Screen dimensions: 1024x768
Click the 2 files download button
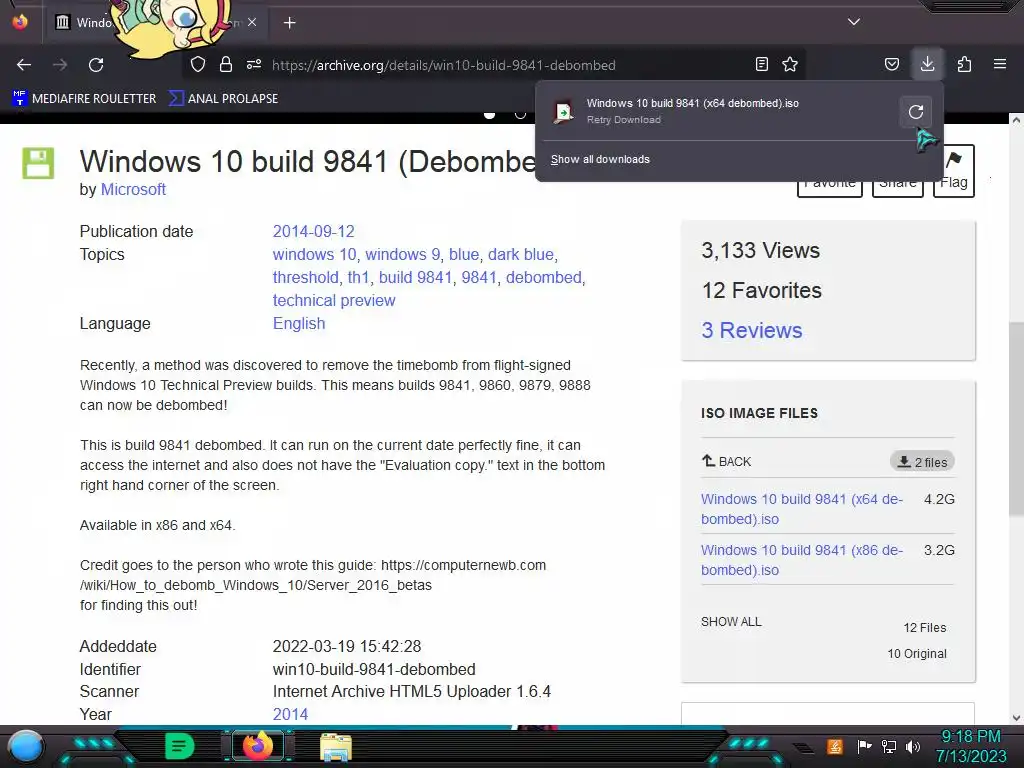922,462
